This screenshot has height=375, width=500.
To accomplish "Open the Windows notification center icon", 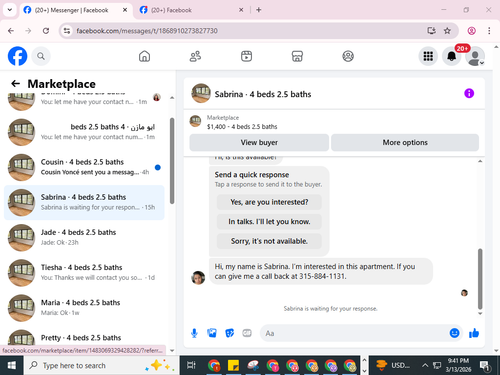I will point(485,366).
